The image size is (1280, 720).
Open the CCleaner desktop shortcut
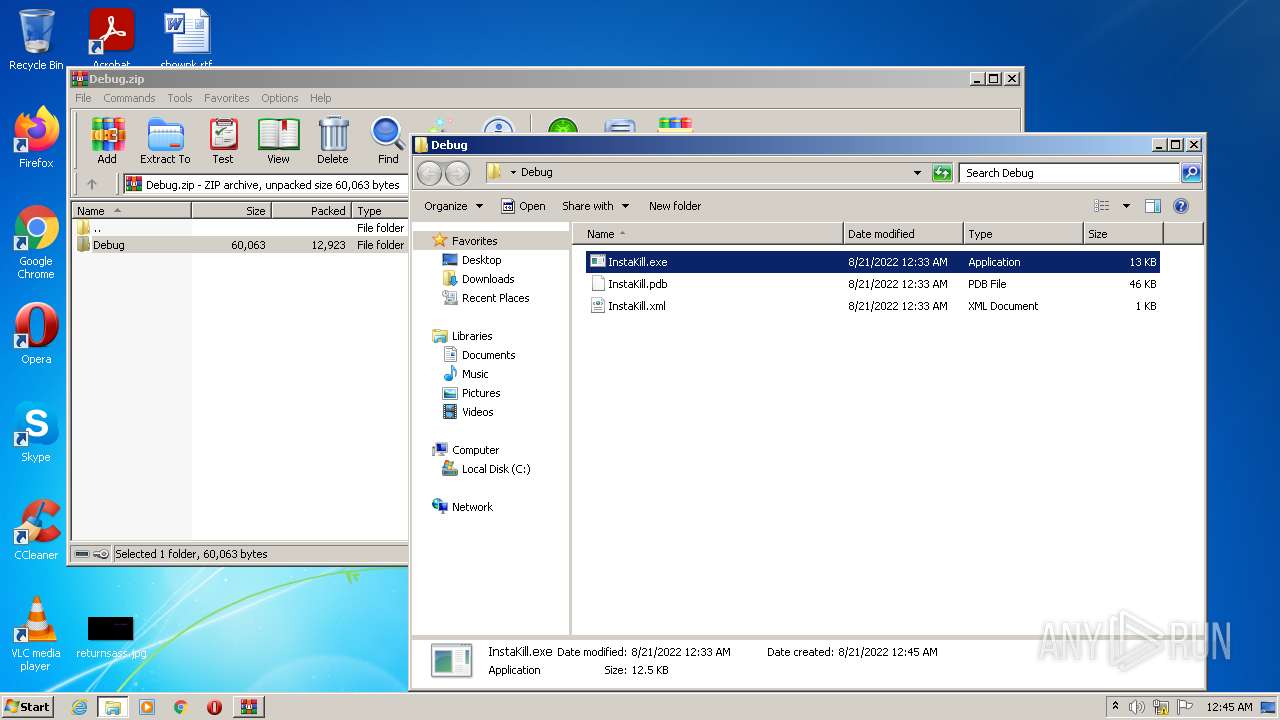coord(36,530)
